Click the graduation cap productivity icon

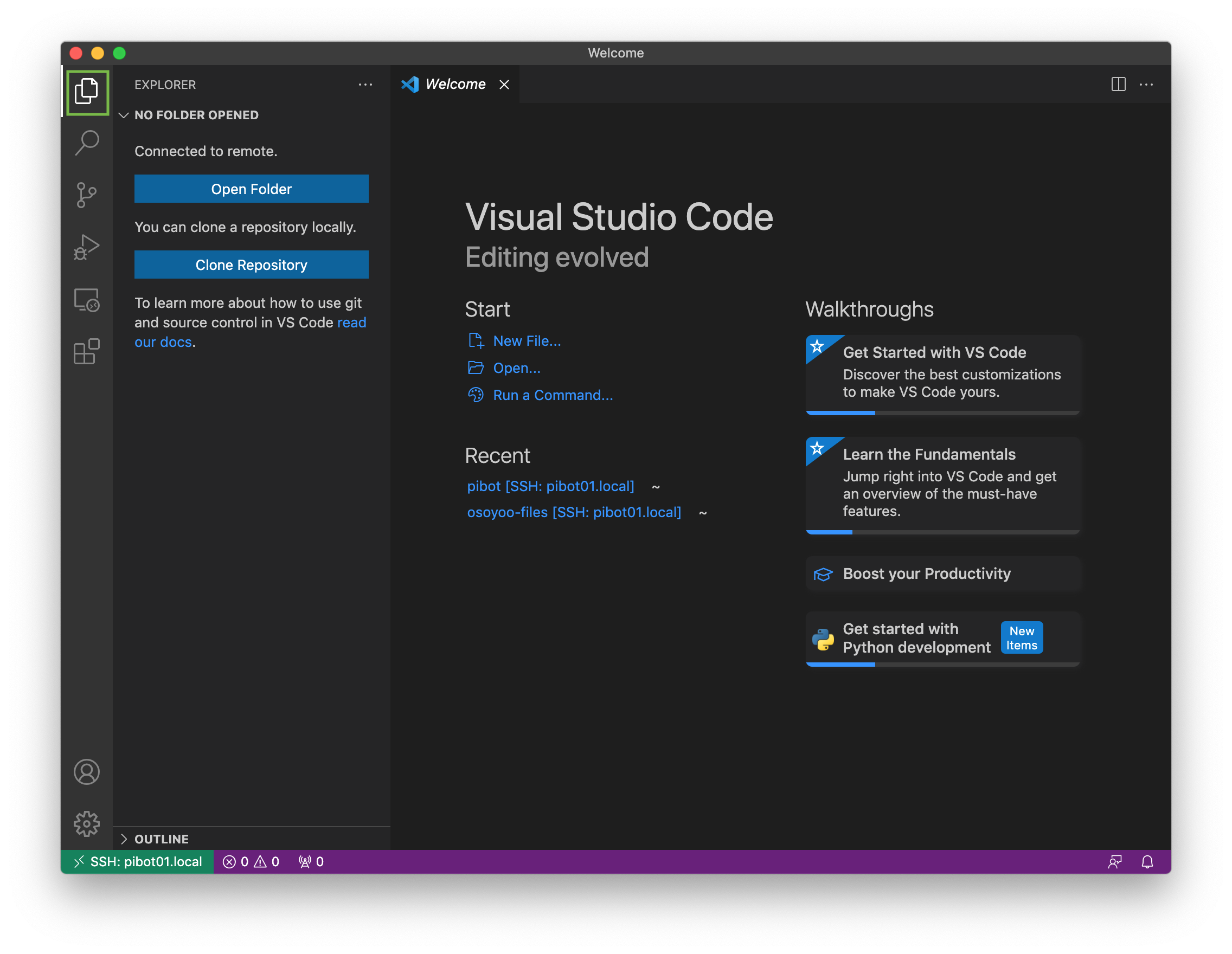click(x=823, y=575)
